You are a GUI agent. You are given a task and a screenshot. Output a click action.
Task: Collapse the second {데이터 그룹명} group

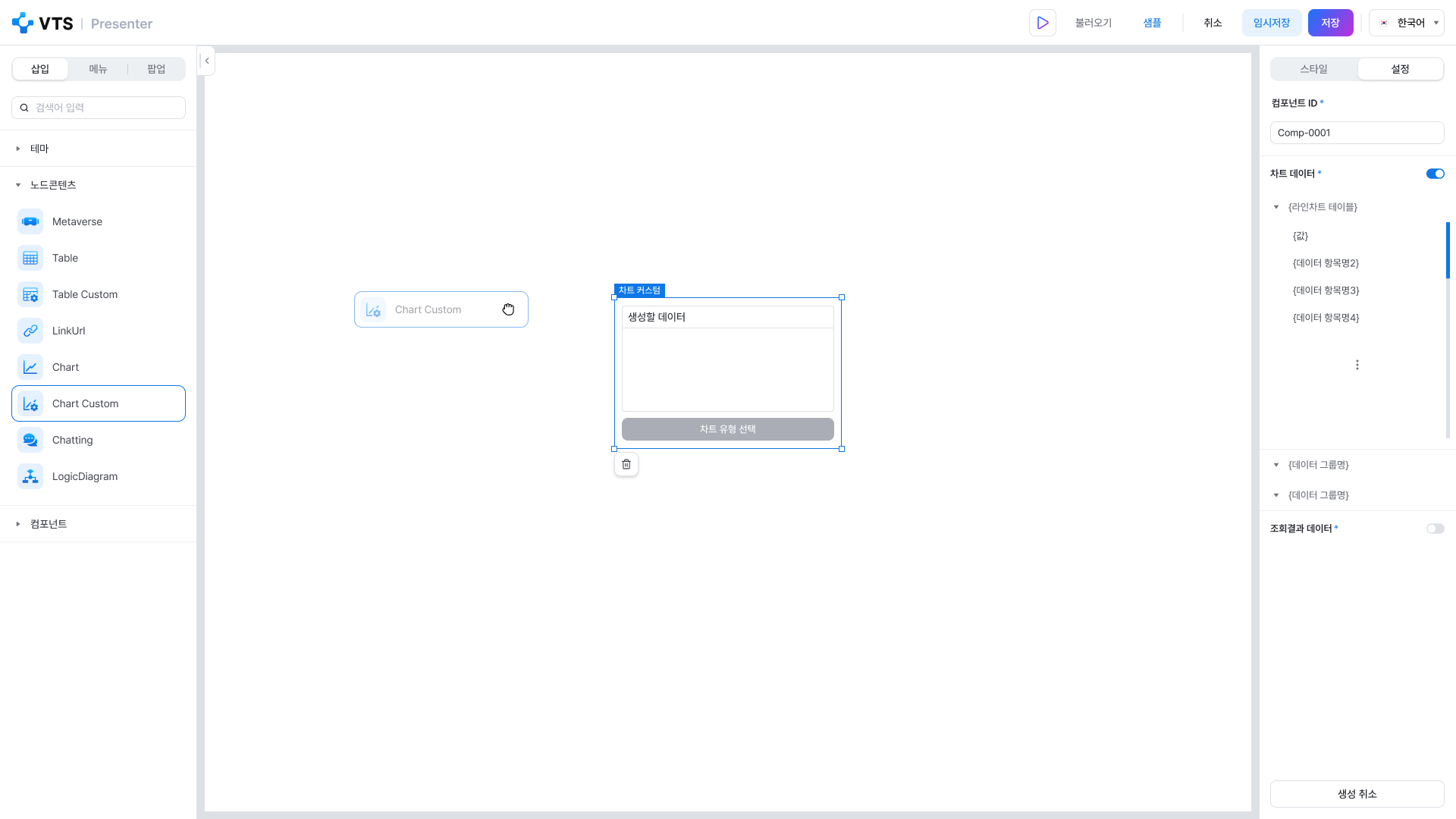1276,495
